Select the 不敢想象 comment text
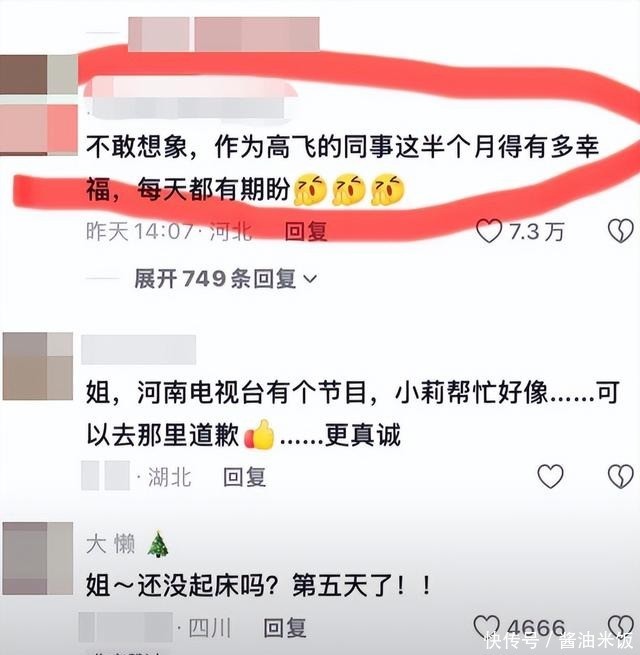This screenshot has height=655, width=640. tap(343, 168)
